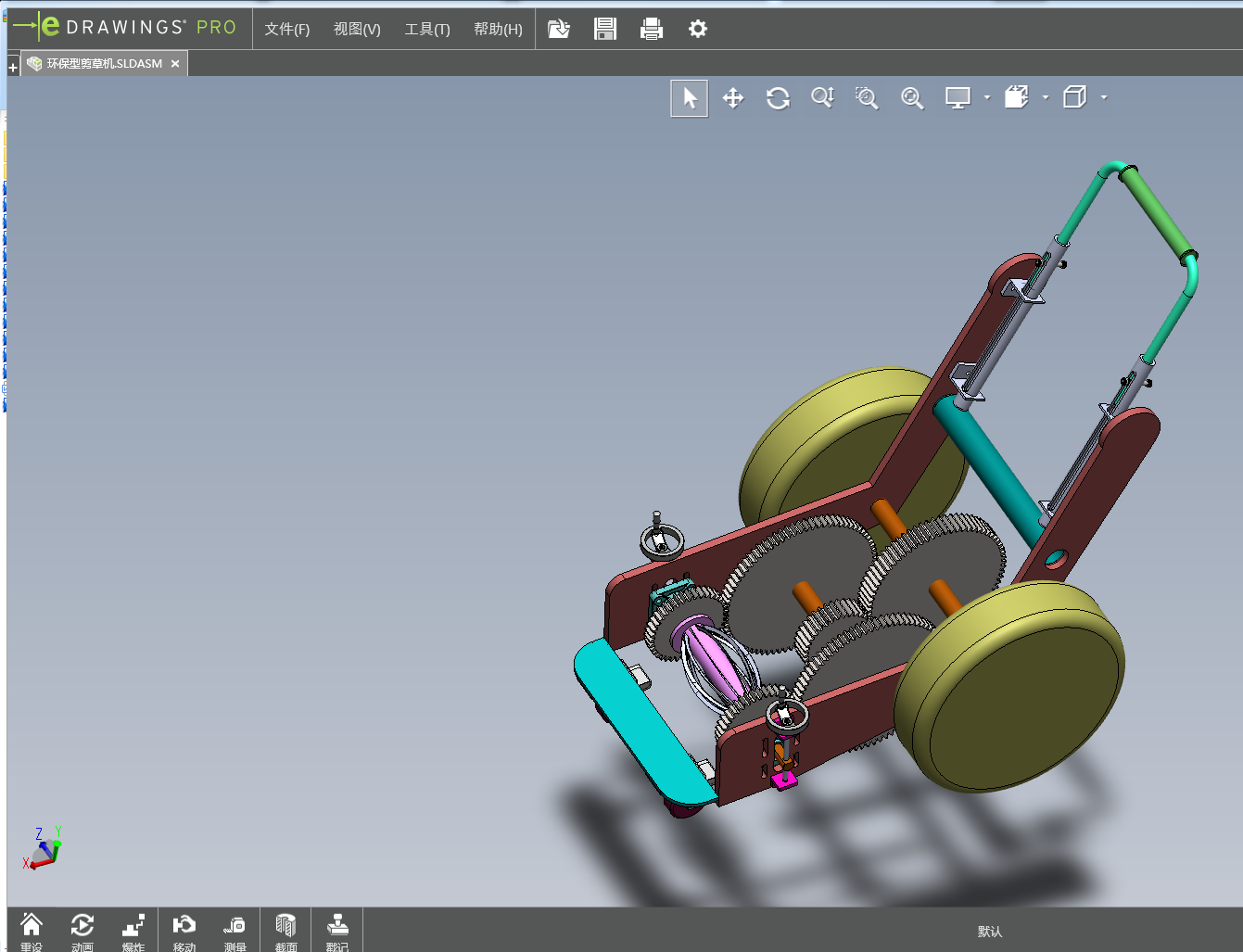Close the 环保型剪草机.SLDASM tab
The width and height of the screenshot is (1243, 952).
175,64
